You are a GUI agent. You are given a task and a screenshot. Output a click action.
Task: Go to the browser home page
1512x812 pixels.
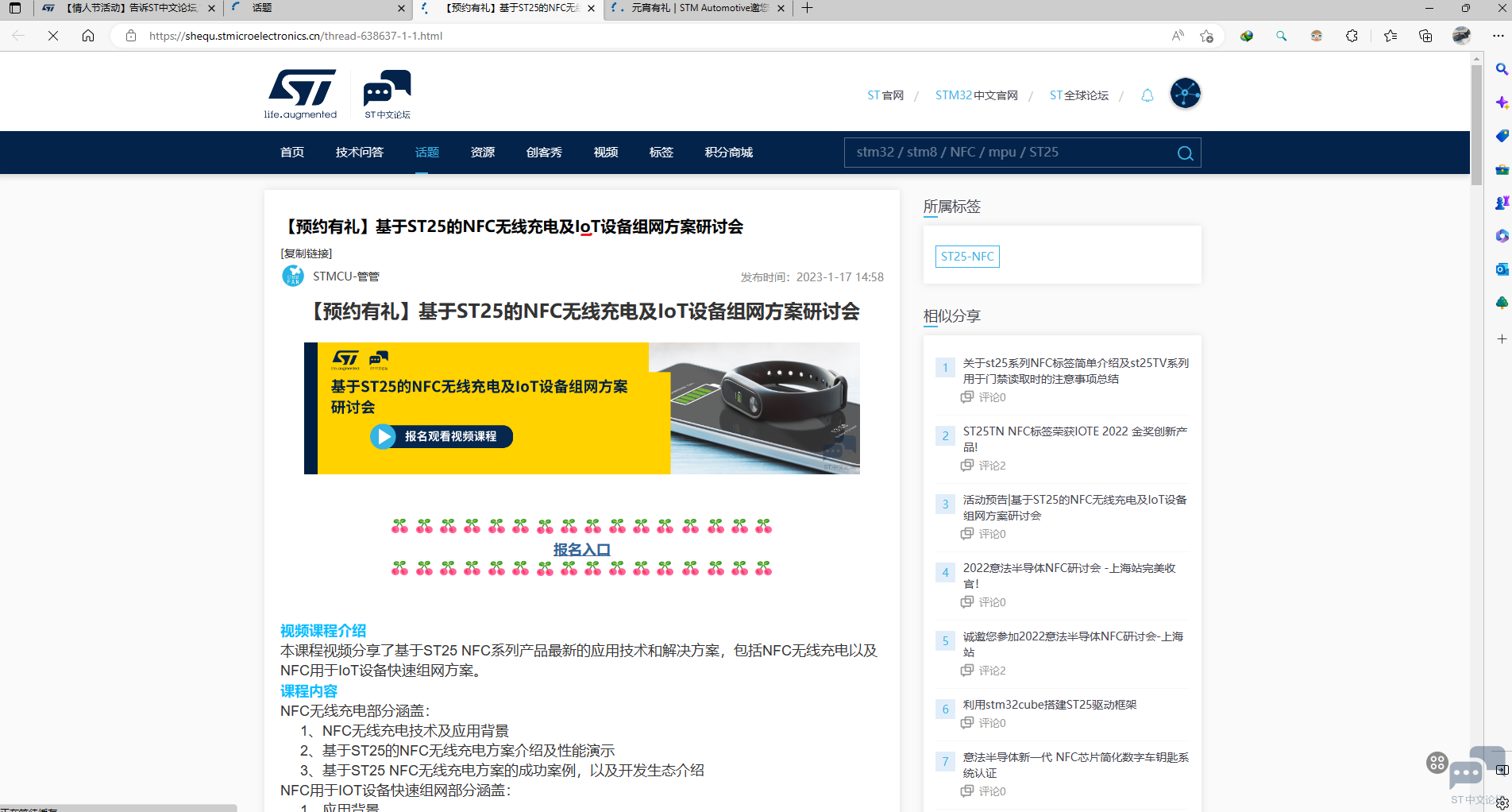point(88,36)
